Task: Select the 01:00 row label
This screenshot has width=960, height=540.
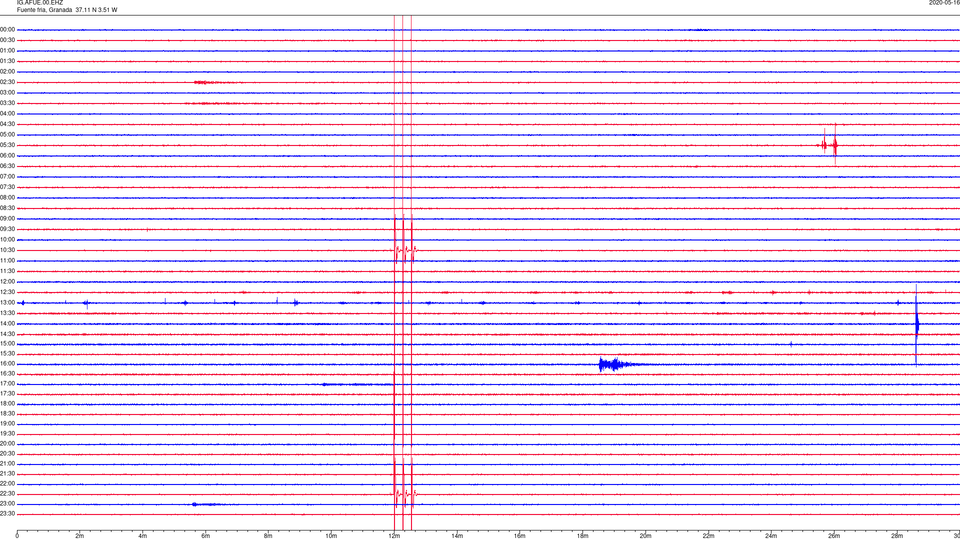Action: [7, 51]
